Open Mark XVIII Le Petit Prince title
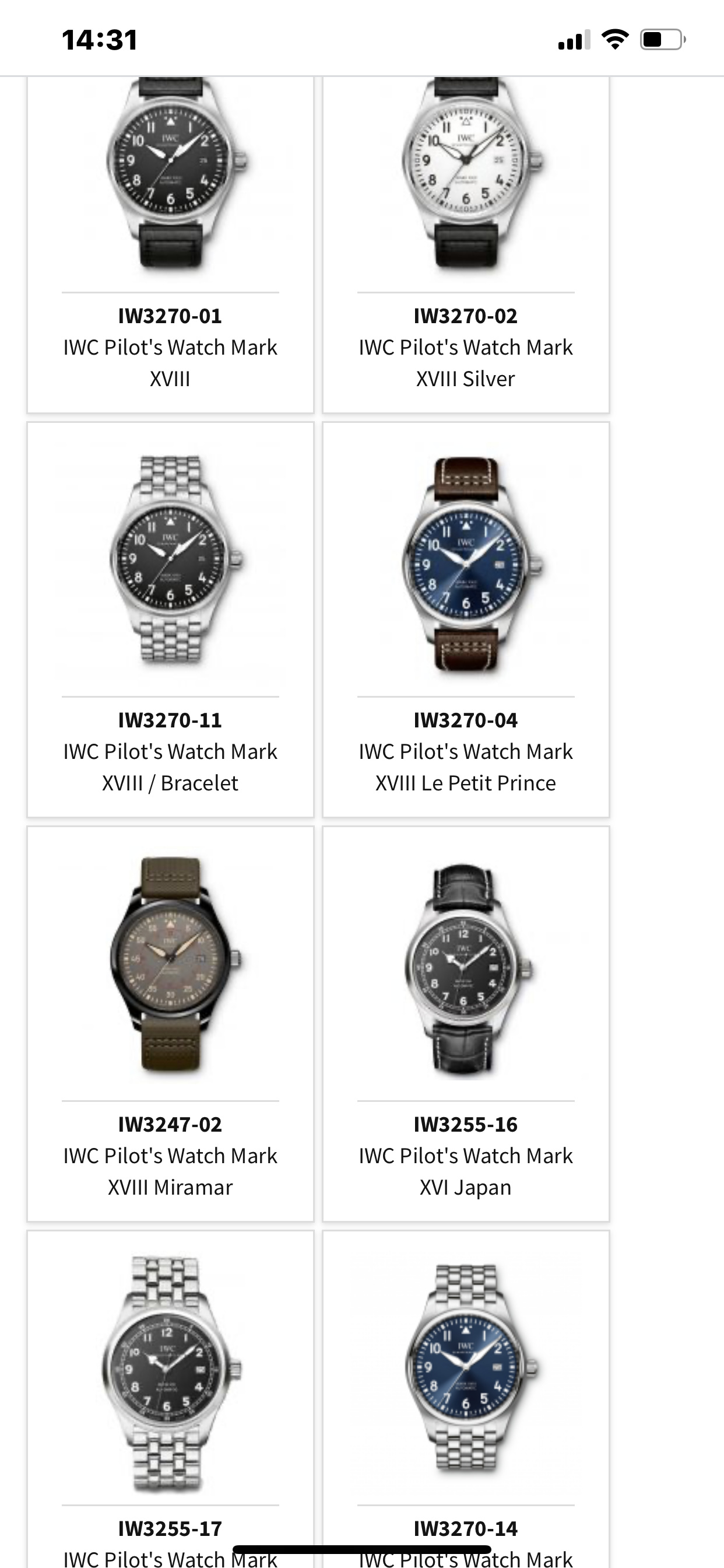Image resolution: width=724 pixels, height=1568 pixels. click(465, 767)
